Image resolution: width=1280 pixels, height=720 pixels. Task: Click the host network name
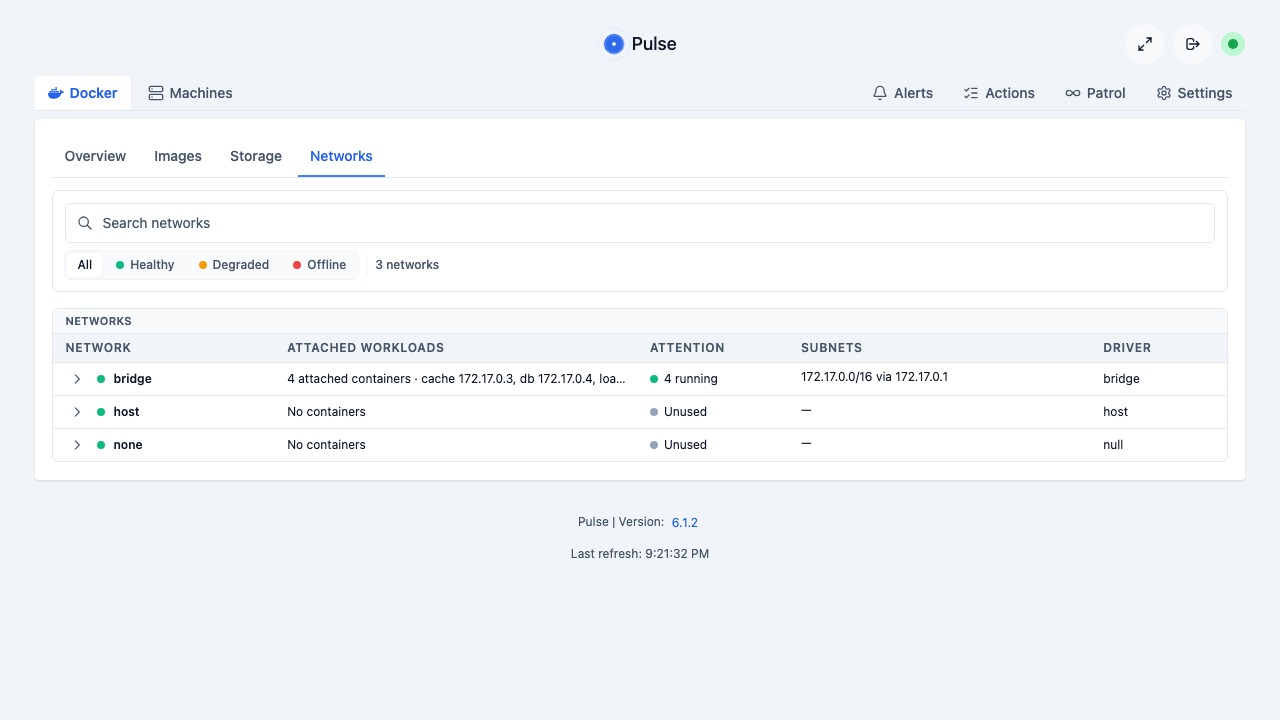(126, 412)
